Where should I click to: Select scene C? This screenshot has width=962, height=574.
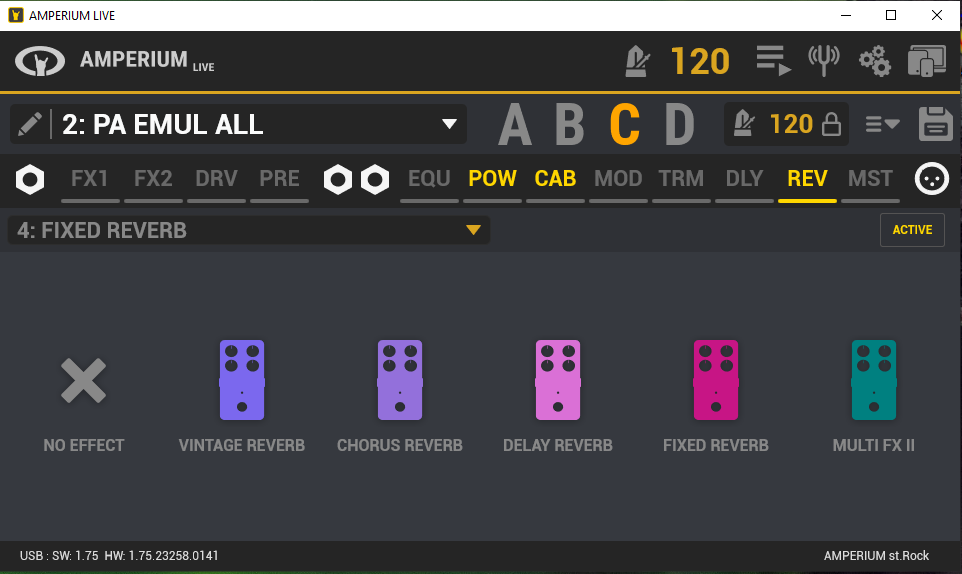click(x=625, y=124)
